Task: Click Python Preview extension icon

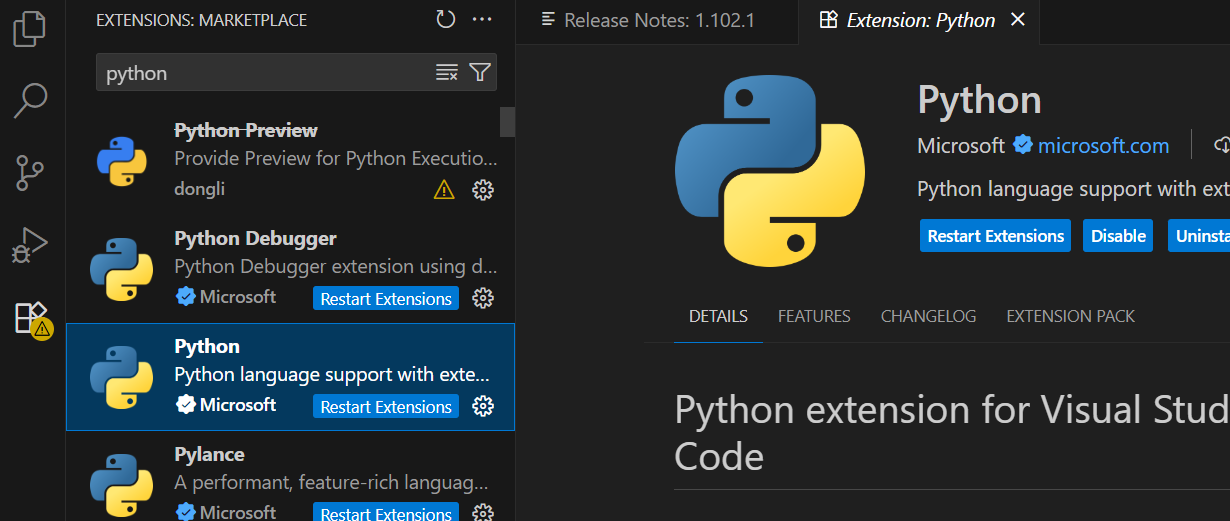Action: click(x=121, y=162)
